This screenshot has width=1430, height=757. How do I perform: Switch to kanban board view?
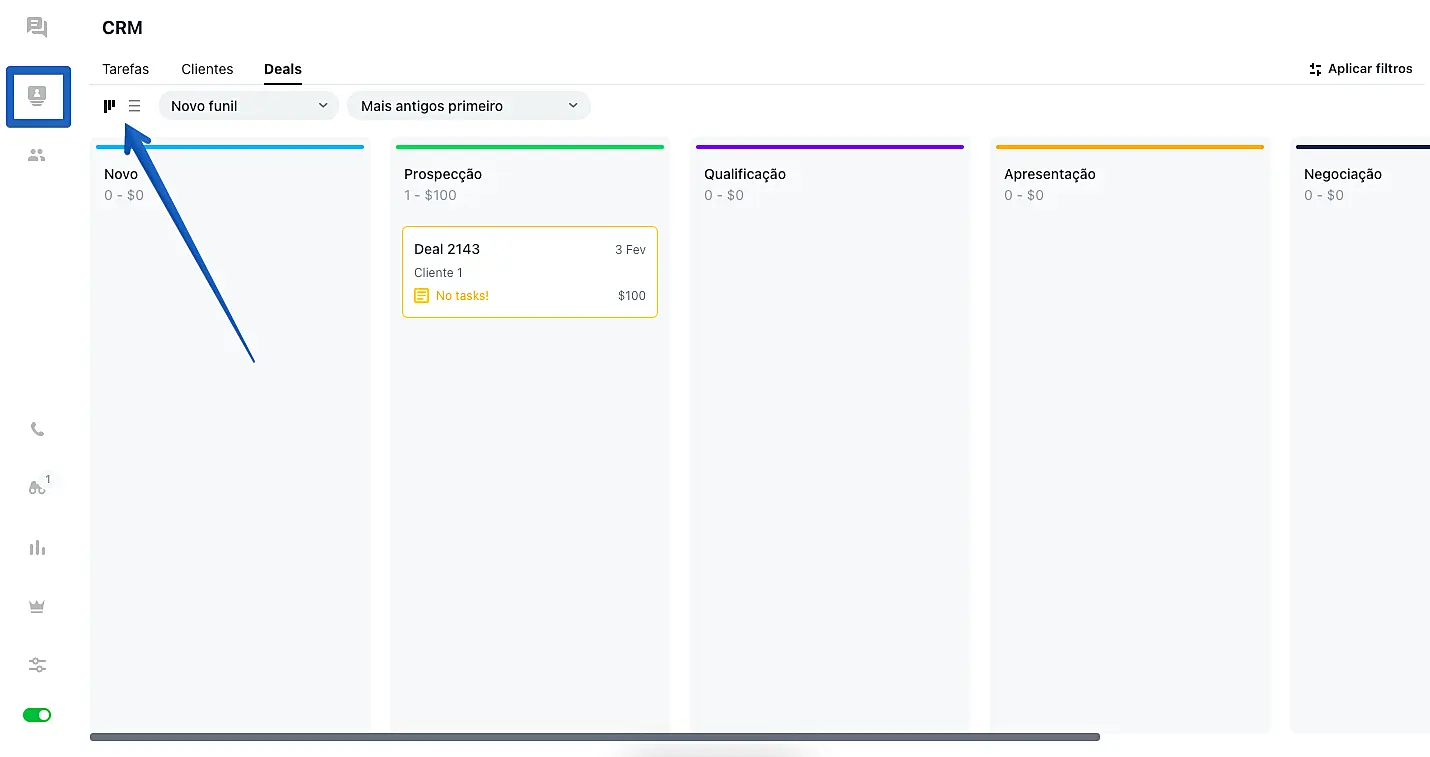click(109, 105)
